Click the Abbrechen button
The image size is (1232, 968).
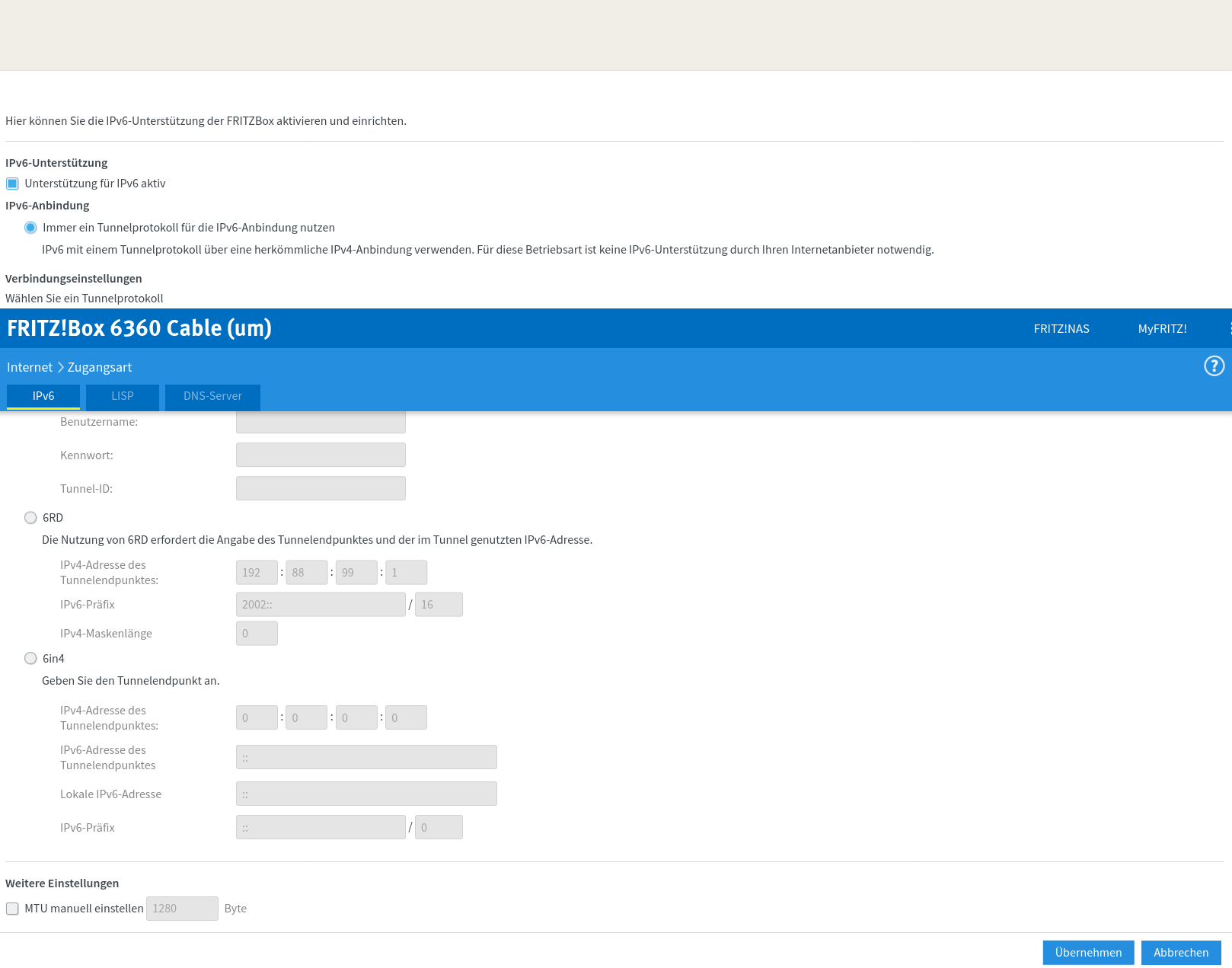pyautogui.click(x=1181, y=953)
